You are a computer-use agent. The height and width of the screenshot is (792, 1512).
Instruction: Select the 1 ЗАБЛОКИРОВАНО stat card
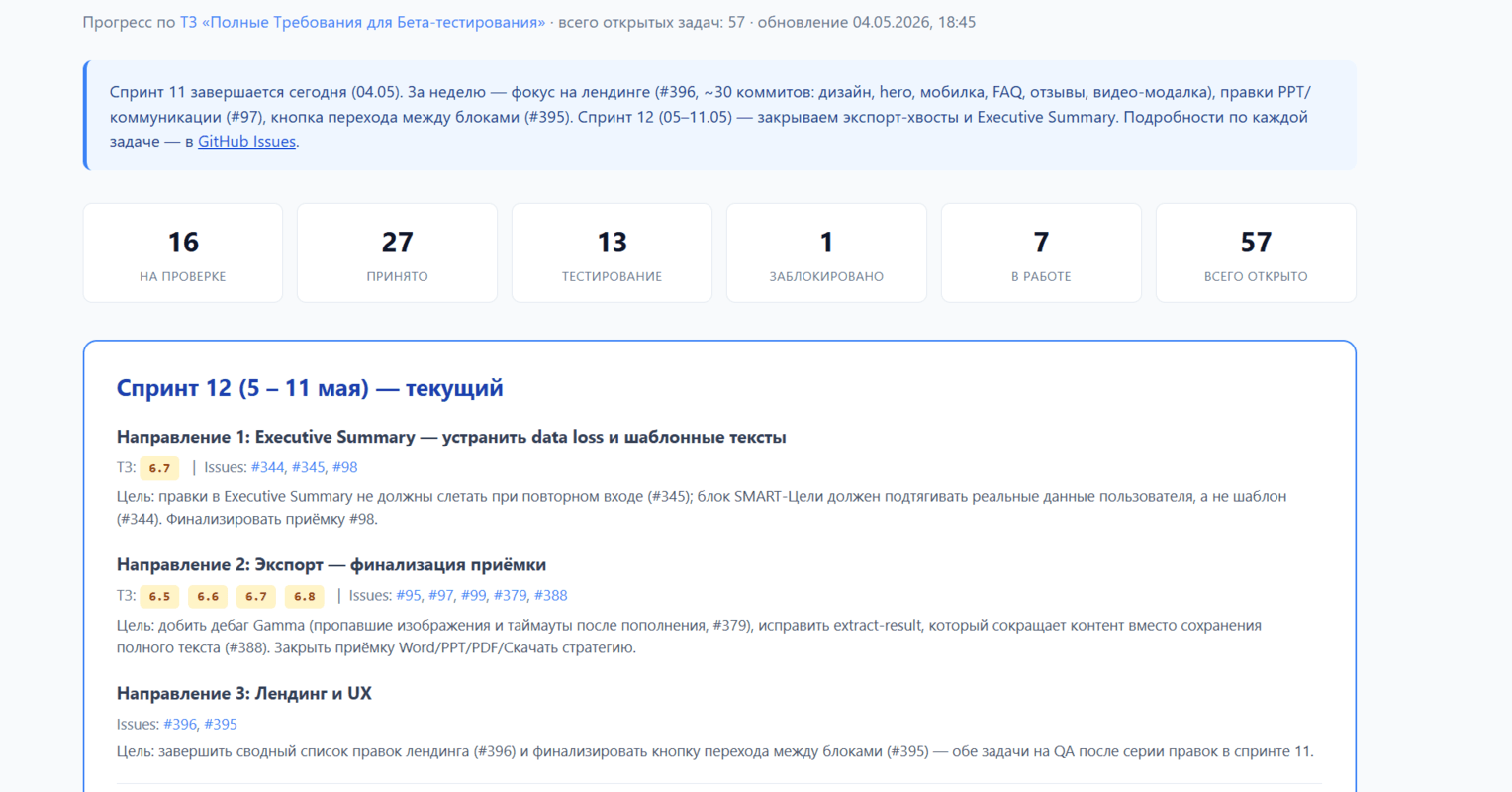pyautogui.click(x=826, y=252)
